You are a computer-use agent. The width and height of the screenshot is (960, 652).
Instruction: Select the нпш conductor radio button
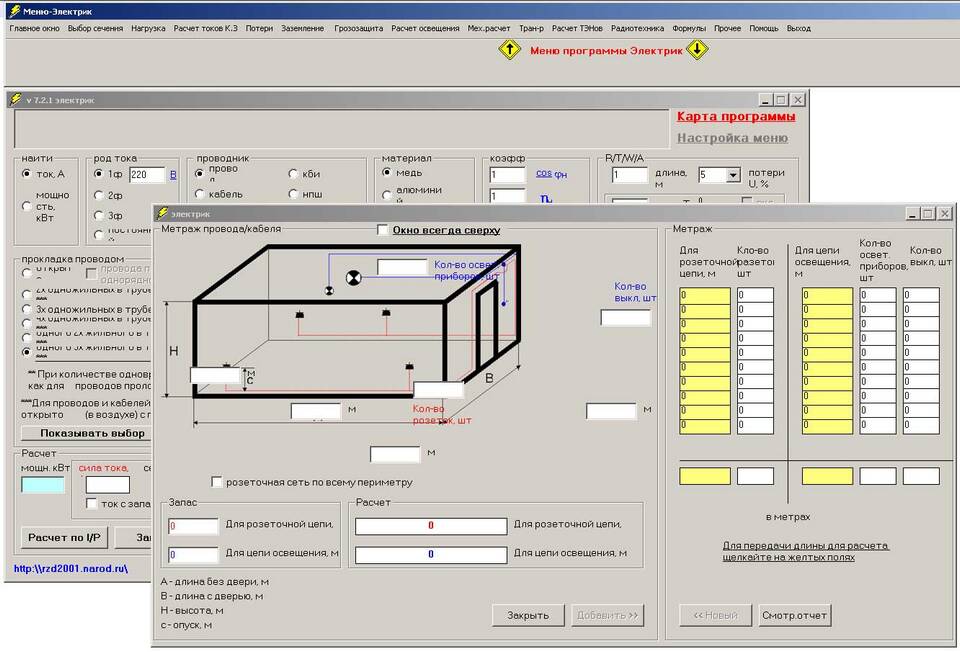(x=293, y=194)
